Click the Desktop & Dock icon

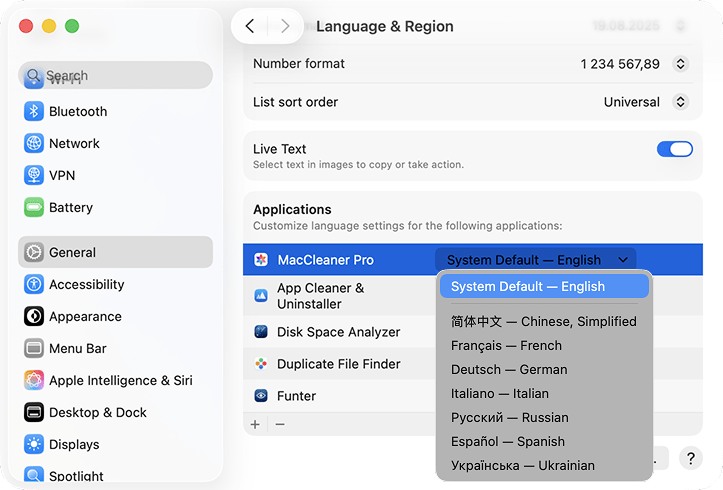point(34,412)
